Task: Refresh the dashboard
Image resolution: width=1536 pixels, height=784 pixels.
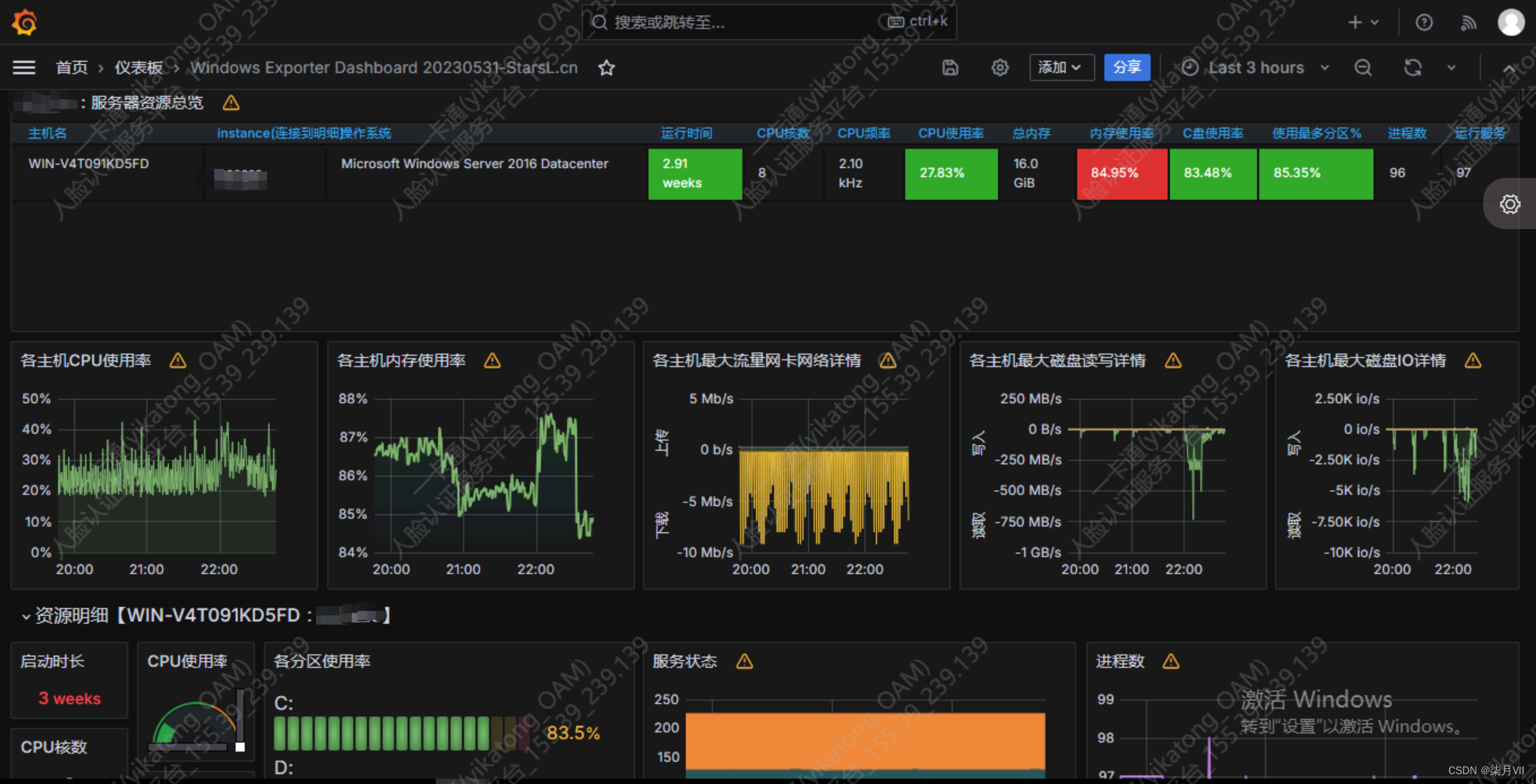Action: tap(1412, 68)
